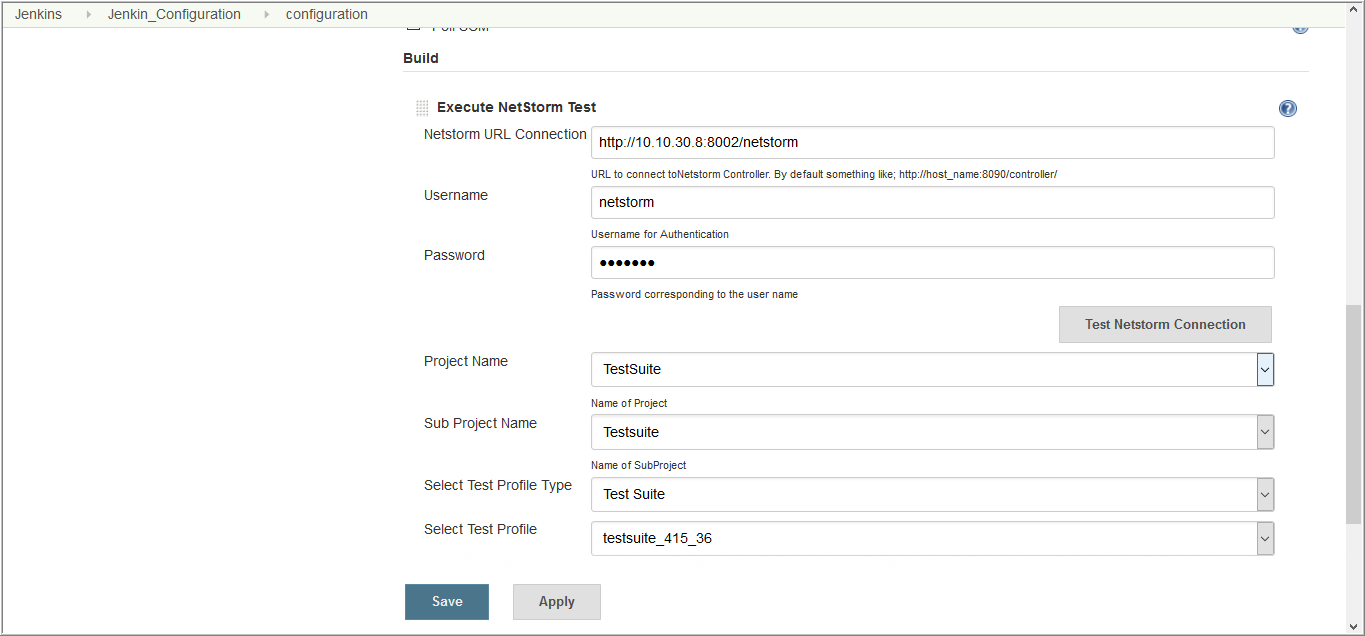Image resolution: width=1365 pixels, height=636 pixels.
Task: Open the Project Name dropdown
Action: [933, 369]
